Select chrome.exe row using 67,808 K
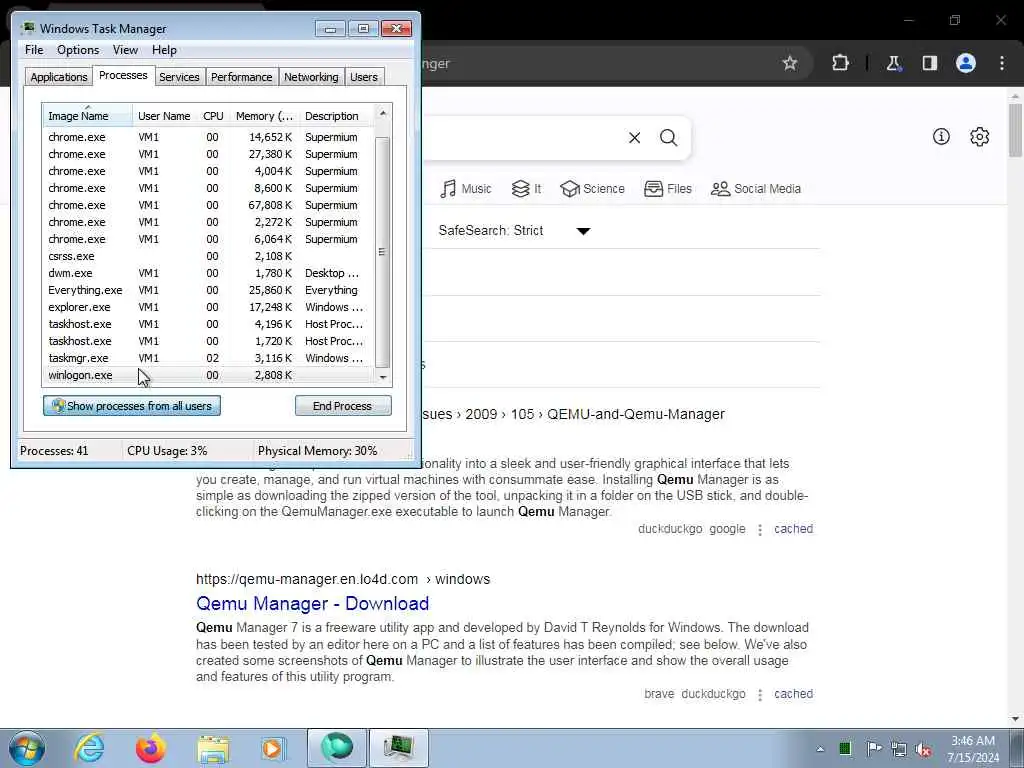1024x768 pixels. tap(208, 205)
